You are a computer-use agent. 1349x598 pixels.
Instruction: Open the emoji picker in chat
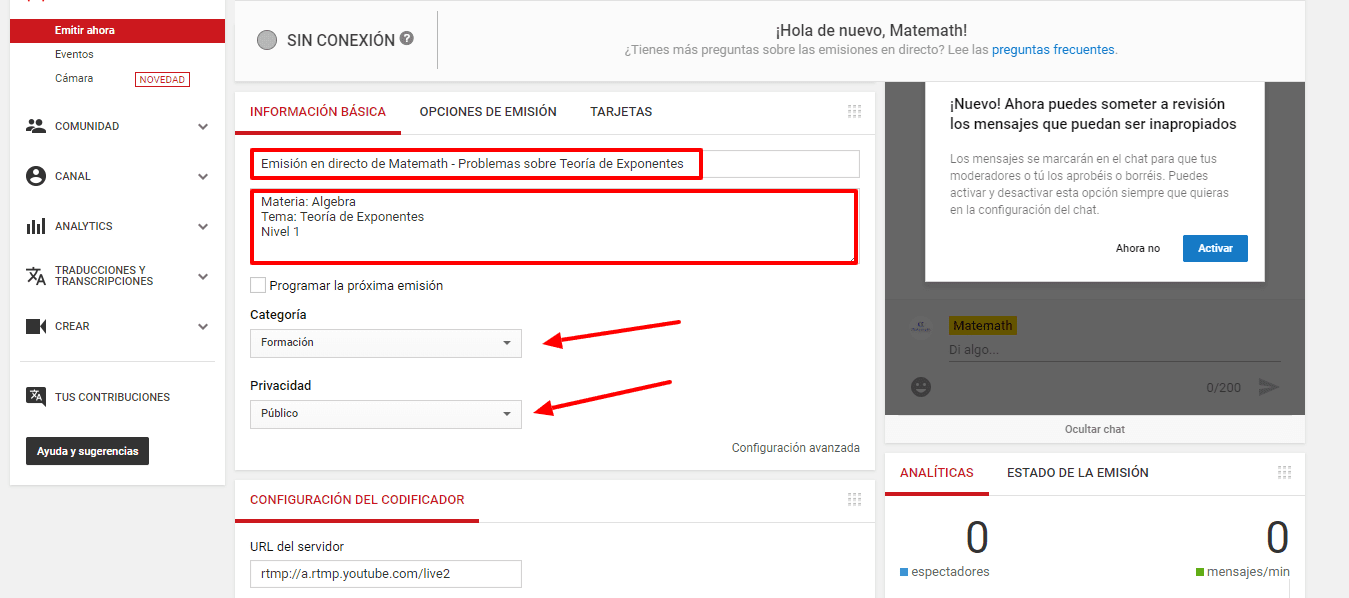tap(921, 387)
